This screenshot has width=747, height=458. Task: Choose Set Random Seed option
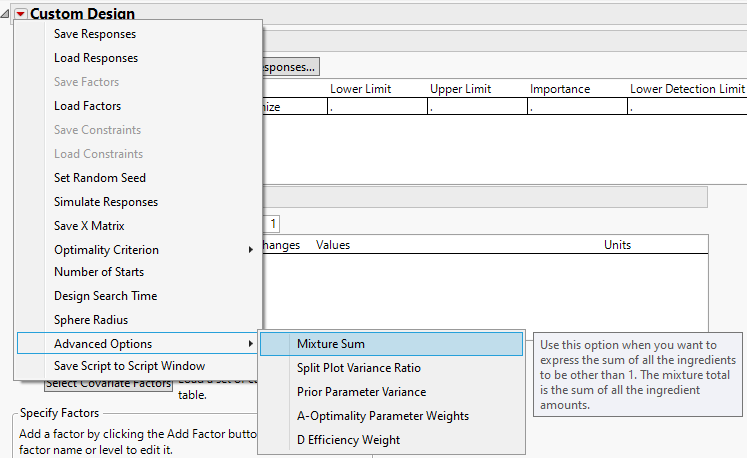(x=100, y=178)
